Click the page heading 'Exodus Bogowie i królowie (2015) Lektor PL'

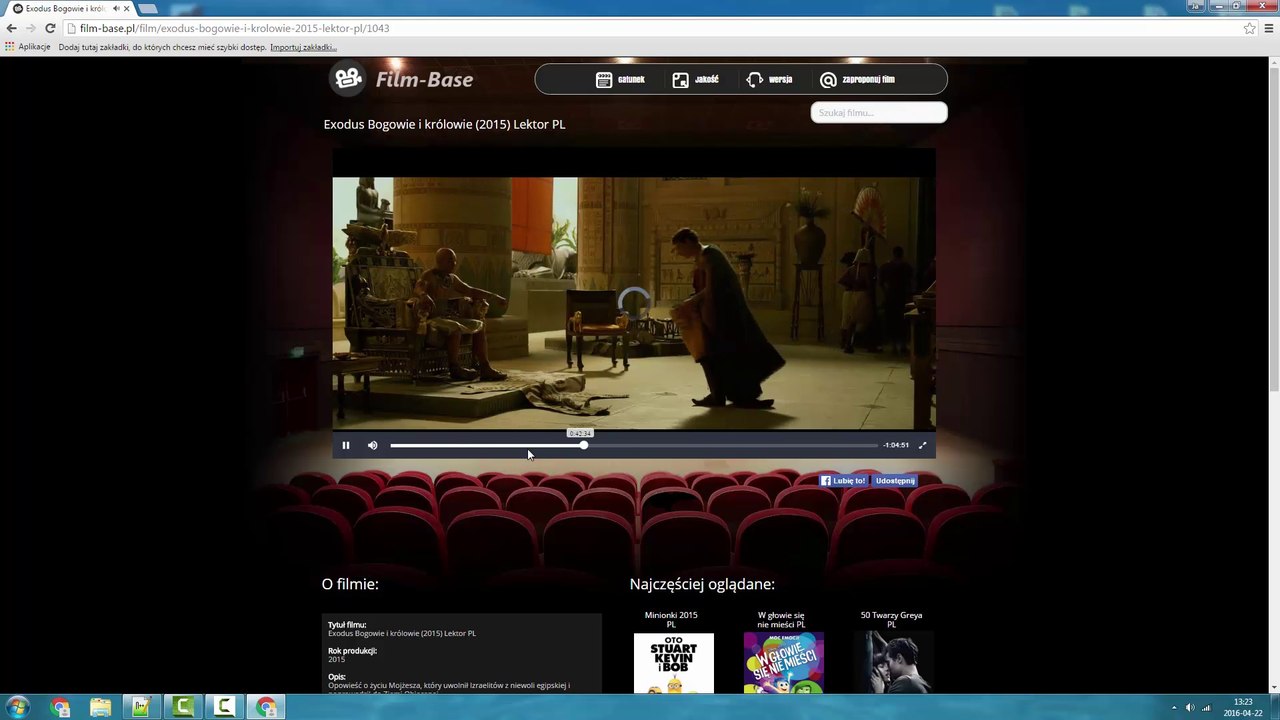444,124
